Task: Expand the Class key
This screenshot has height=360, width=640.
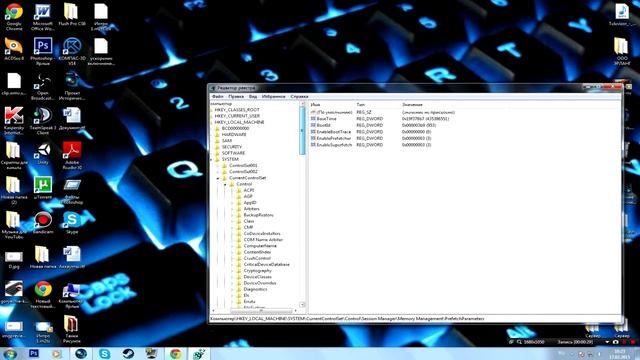Action: tap(233, 221)
